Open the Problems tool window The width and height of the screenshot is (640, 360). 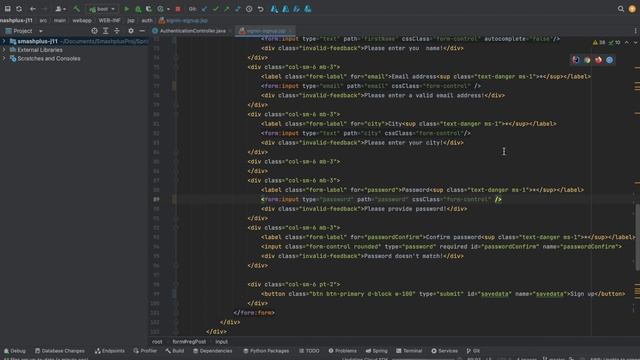pos(342,351)
